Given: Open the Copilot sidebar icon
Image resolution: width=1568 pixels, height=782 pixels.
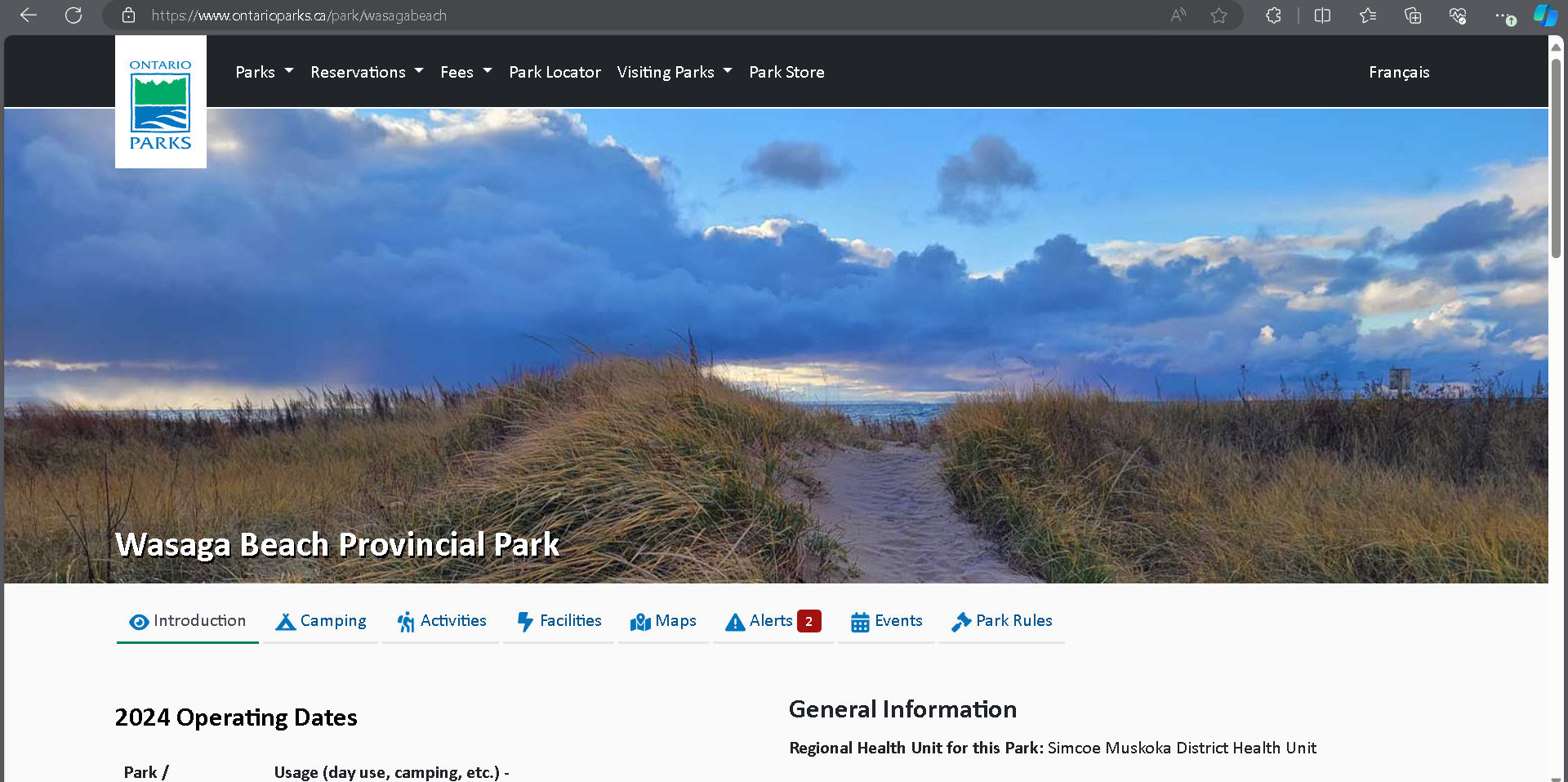Looking at the screenshot, I should coord(1544,16).
